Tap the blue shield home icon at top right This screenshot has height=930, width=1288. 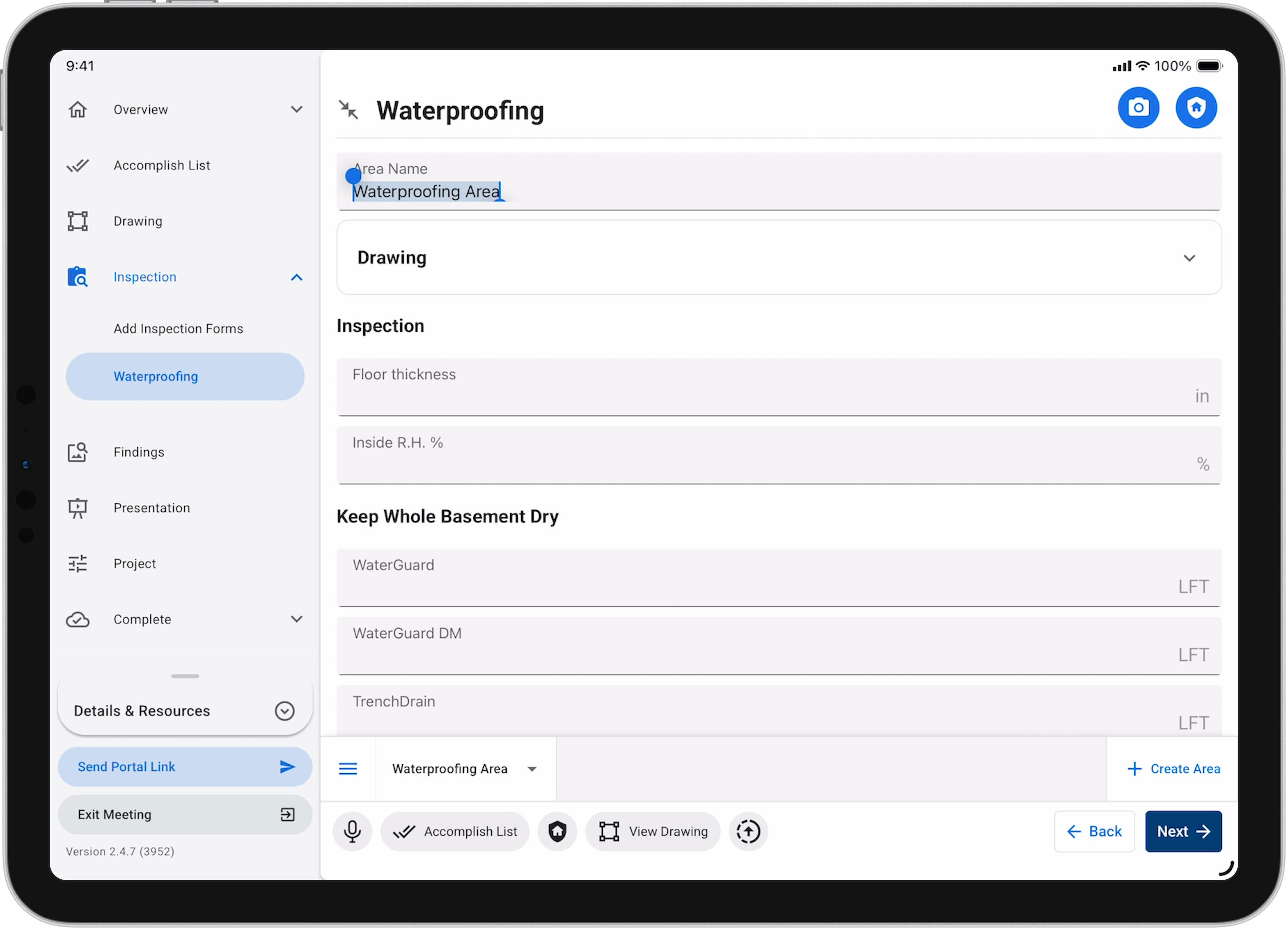point(1195,108)
